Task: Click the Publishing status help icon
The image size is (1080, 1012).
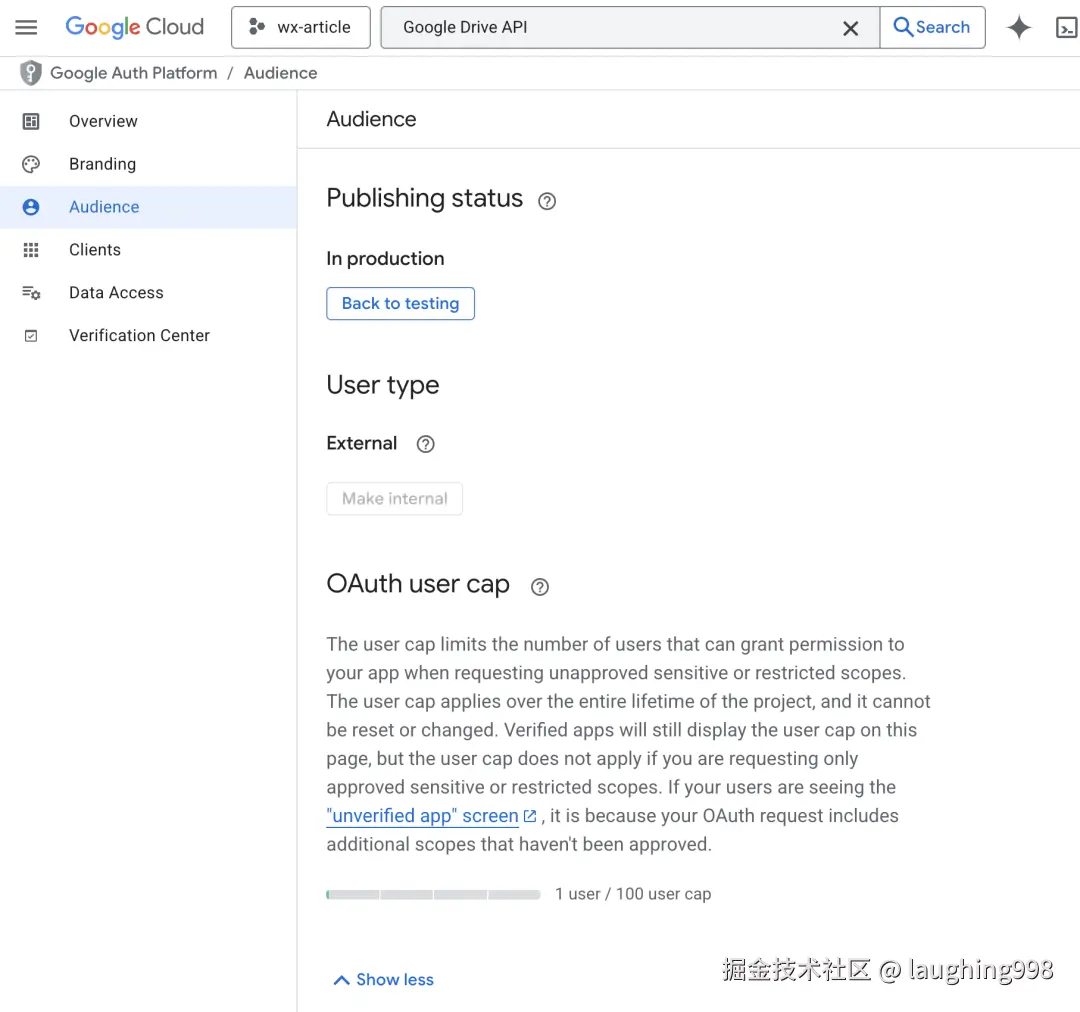Action: point(547,201)
